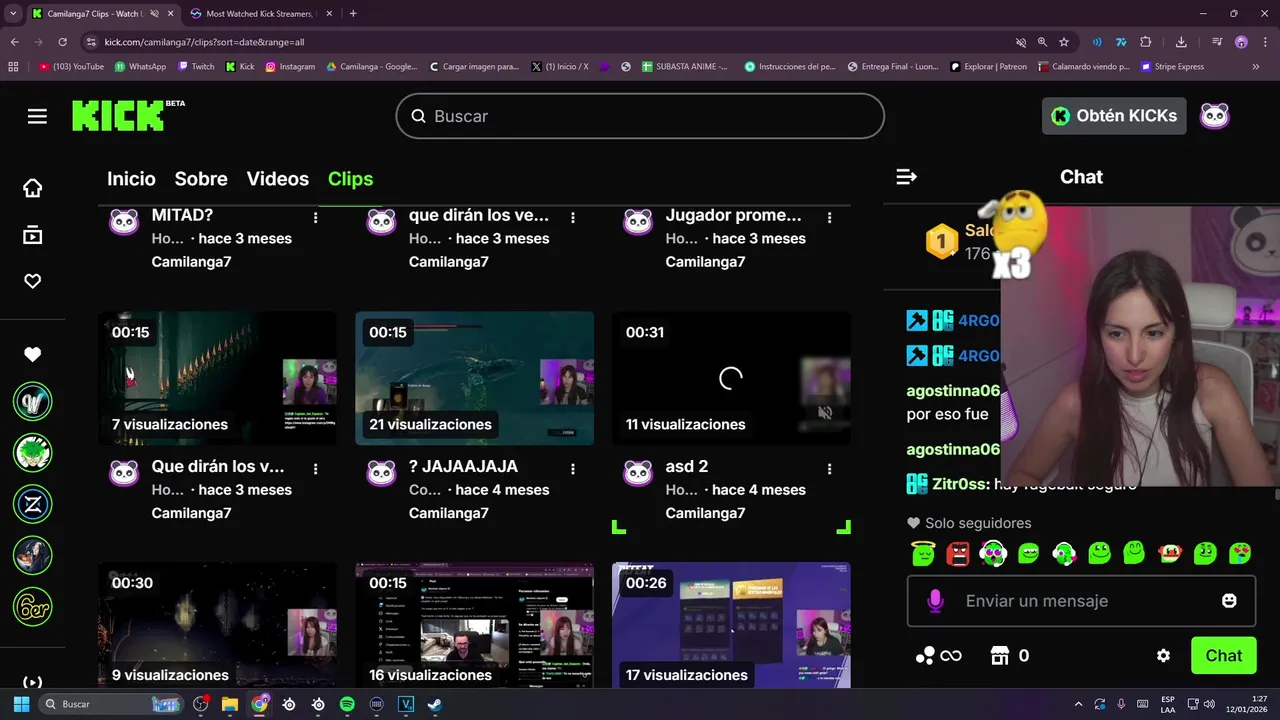Open options menu for 'MITAD?' clip
Screen dimensions: 1280x720
316,217
